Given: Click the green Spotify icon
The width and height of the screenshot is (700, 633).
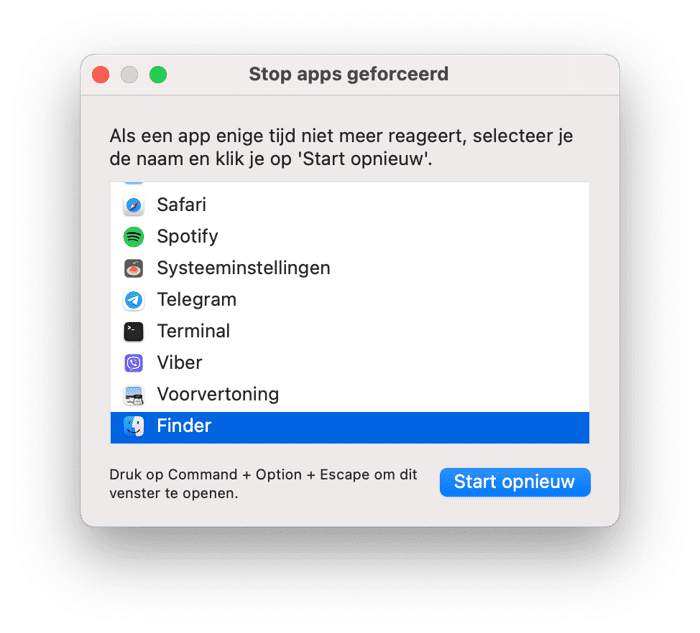Looking at the screenshot, I should [133, 237].
